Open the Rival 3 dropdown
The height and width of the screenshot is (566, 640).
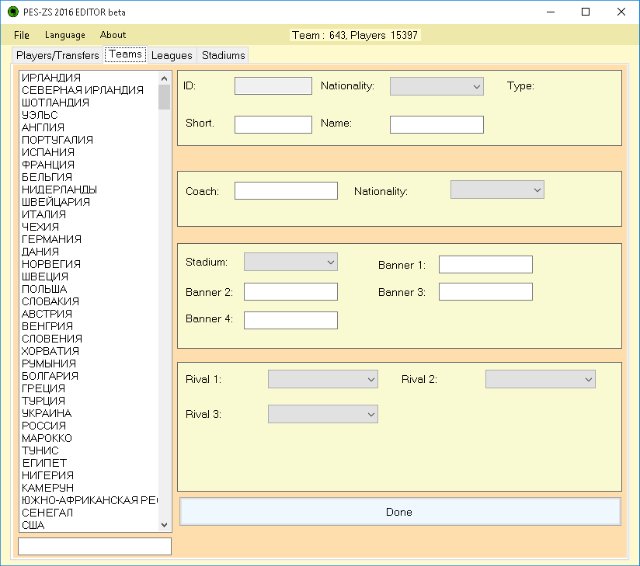(x=323, y=414)
